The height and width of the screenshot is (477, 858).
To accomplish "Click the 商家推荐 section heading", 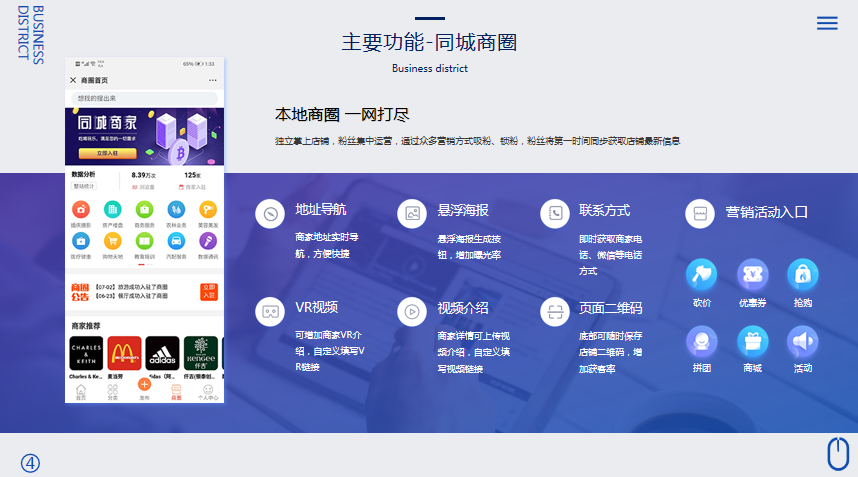I will pos(86,325).
